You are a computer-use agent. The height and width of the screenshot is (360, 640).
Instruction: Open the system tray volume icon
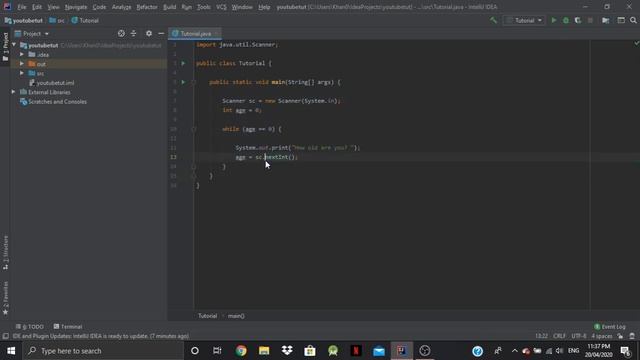point(560,351)
